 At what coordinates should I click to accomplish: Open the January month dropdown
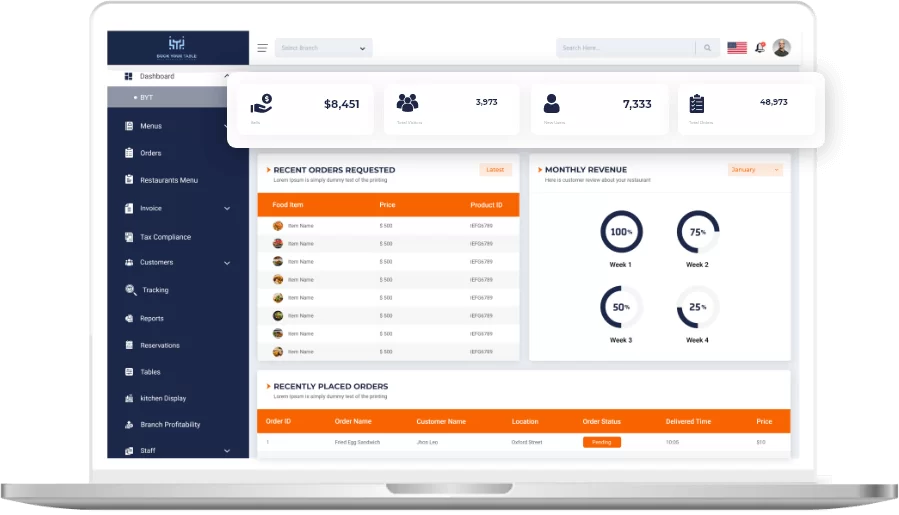[755, 170]
